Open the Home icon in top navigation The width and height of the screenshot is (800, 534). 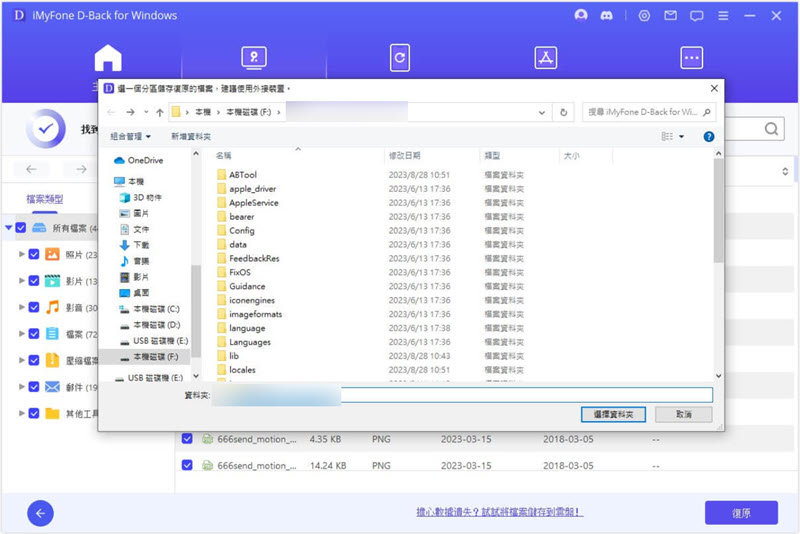pyautogui.click(x=108, y=58)
